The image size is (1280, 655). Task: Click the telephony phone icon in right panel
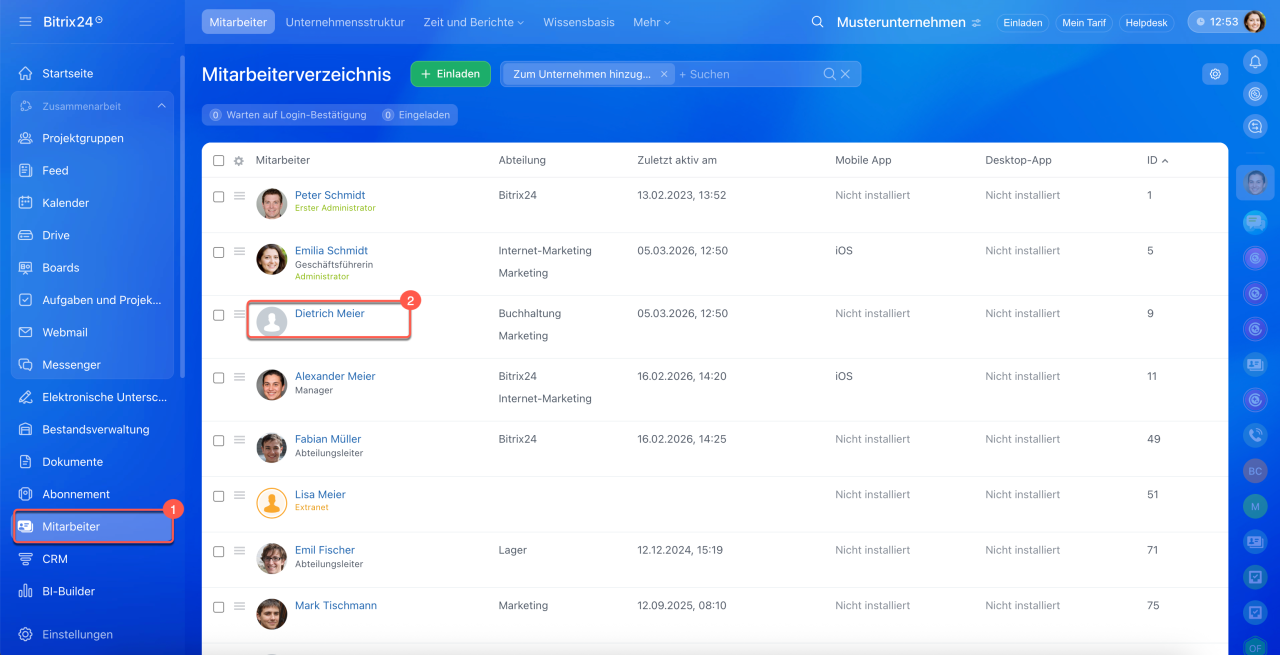tap(1255, 435)
